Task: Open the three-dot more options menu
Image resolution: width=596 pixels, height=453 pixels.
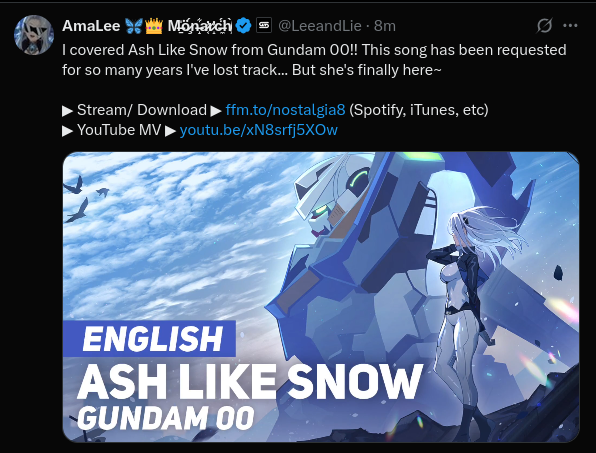Action: [570, 26]
